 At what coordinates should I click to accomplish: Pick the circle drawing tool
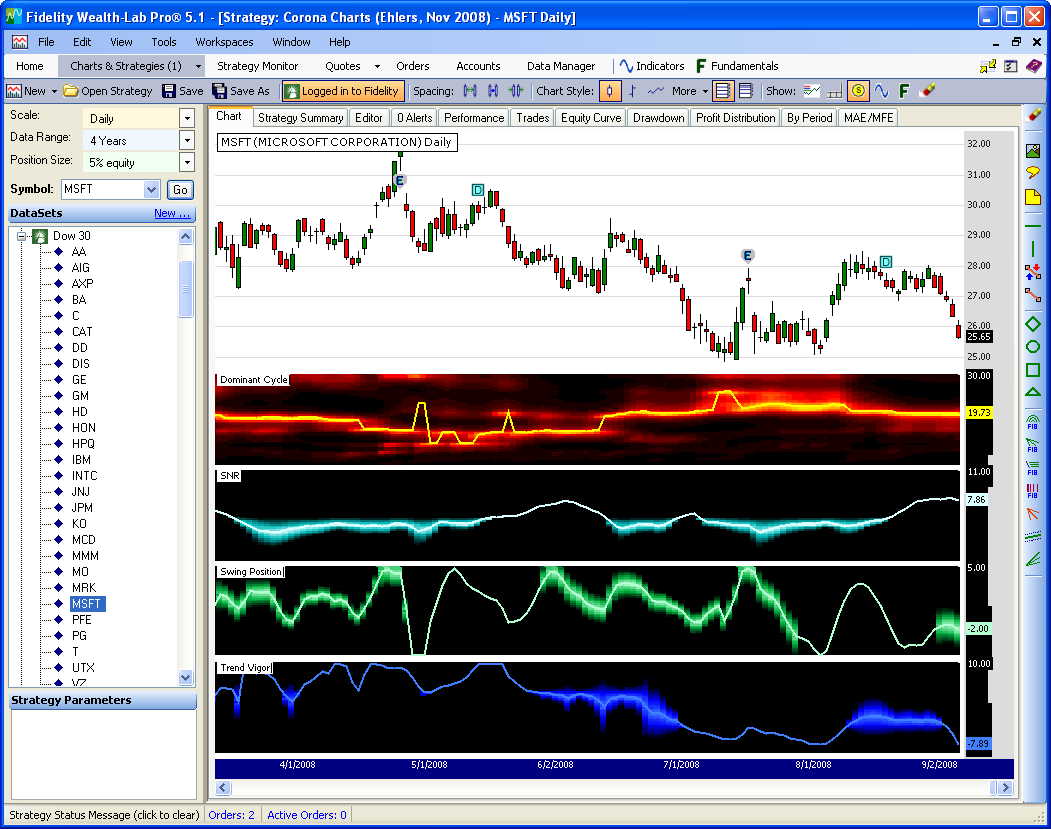1033,347
